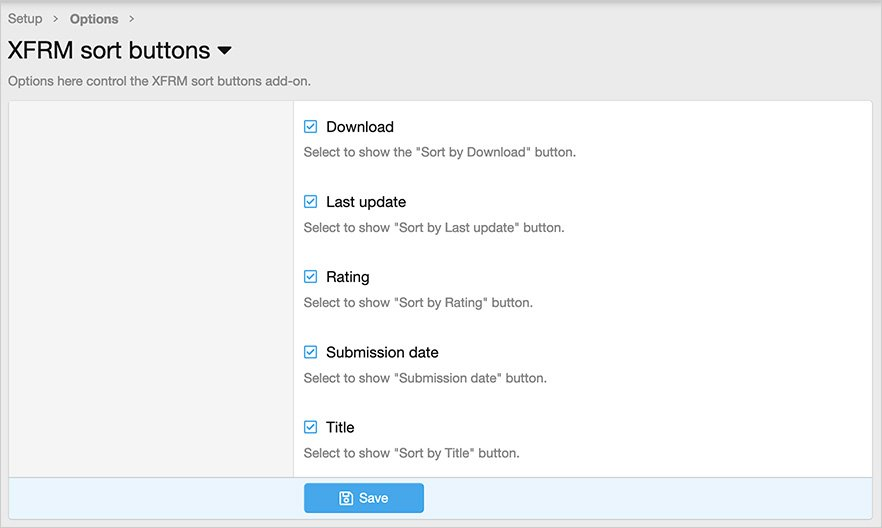Click the Last update label text
882x528 pixels.
(366, 202)
